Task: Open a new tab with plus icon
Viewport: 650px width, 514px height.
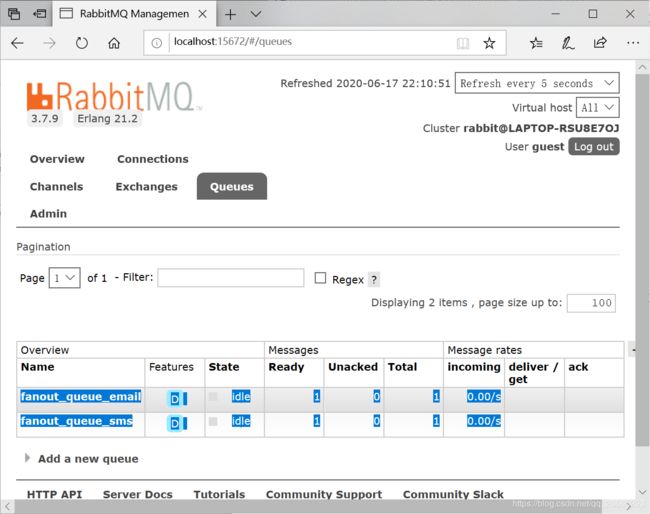Action: click(230, 15)
